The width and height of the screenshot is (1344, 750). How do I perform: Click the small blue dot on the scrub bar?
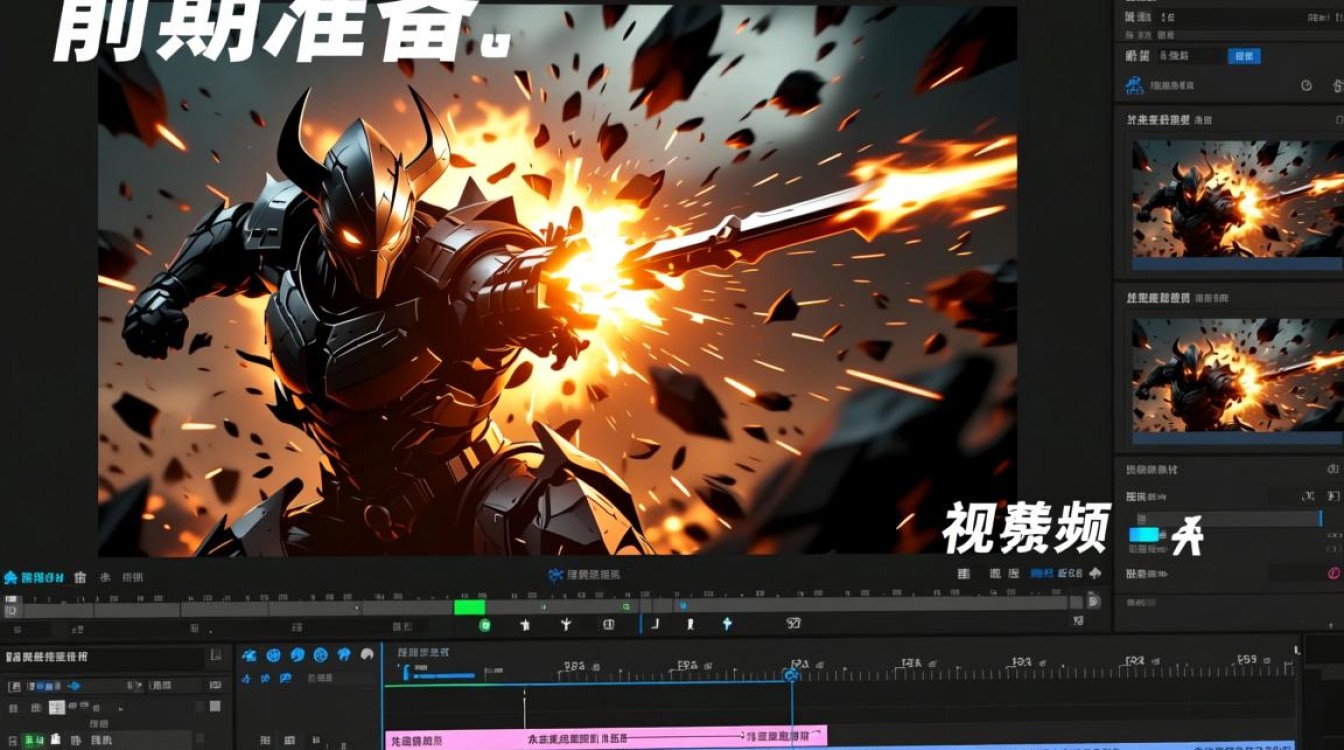click(x=683, y=606)
